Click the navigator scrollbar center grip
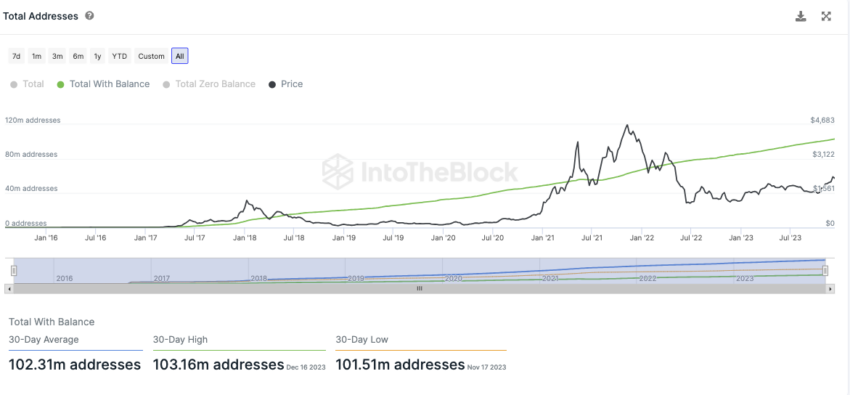The height and width of the screenshot is (395, 850). 419,289
